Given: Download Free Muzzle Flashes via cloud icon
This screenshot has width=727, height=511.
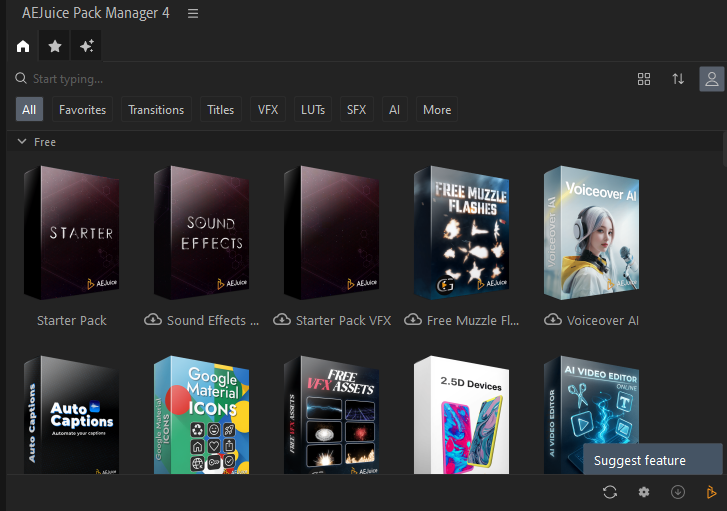Looking at the screenshot, I should (x=413, y=319).
